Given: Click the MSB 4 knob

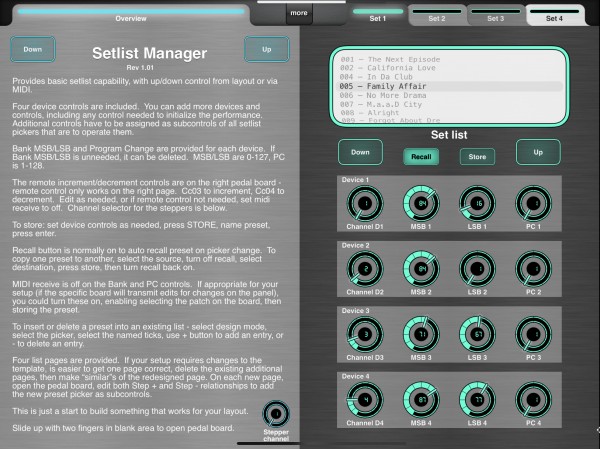Looking at the screenshot, I should (x=421, y=400).
